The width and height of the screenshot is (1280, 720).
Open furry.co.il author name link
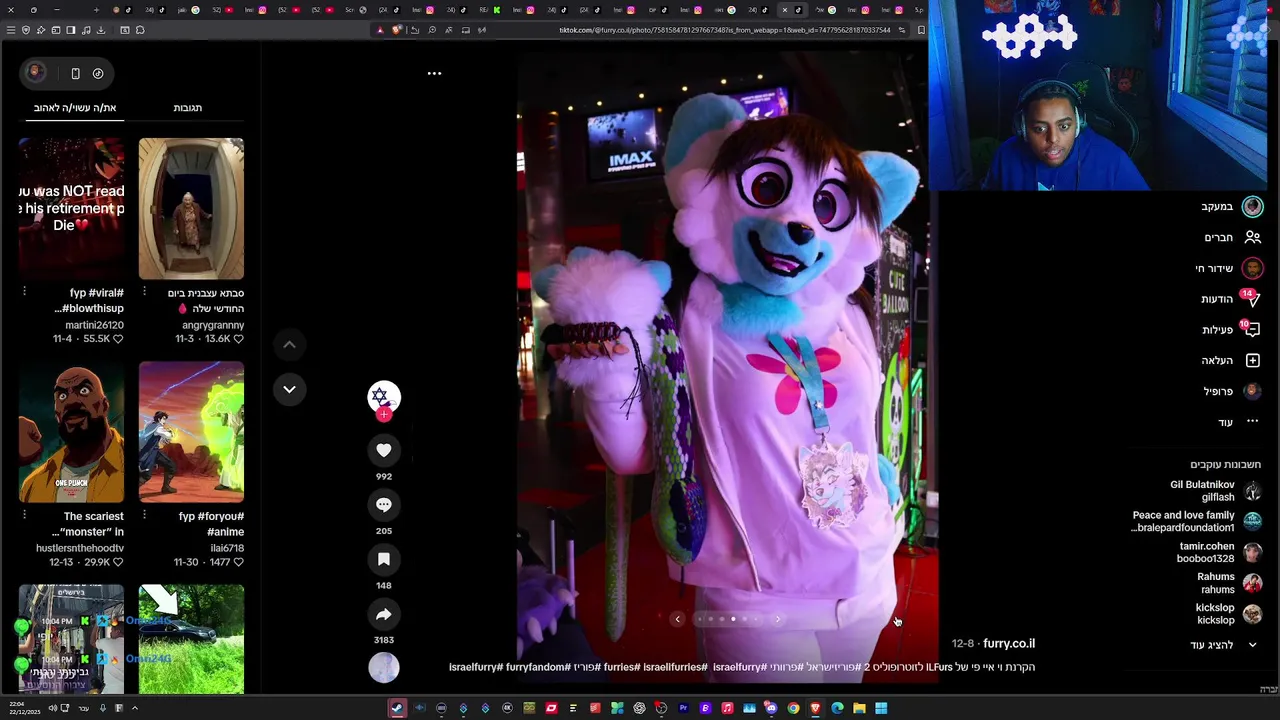pos(1009,644)
